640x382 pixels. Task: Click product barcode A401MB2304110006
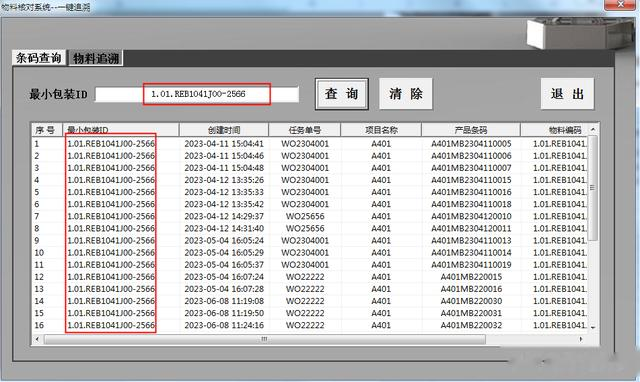(x=471, y=156)
